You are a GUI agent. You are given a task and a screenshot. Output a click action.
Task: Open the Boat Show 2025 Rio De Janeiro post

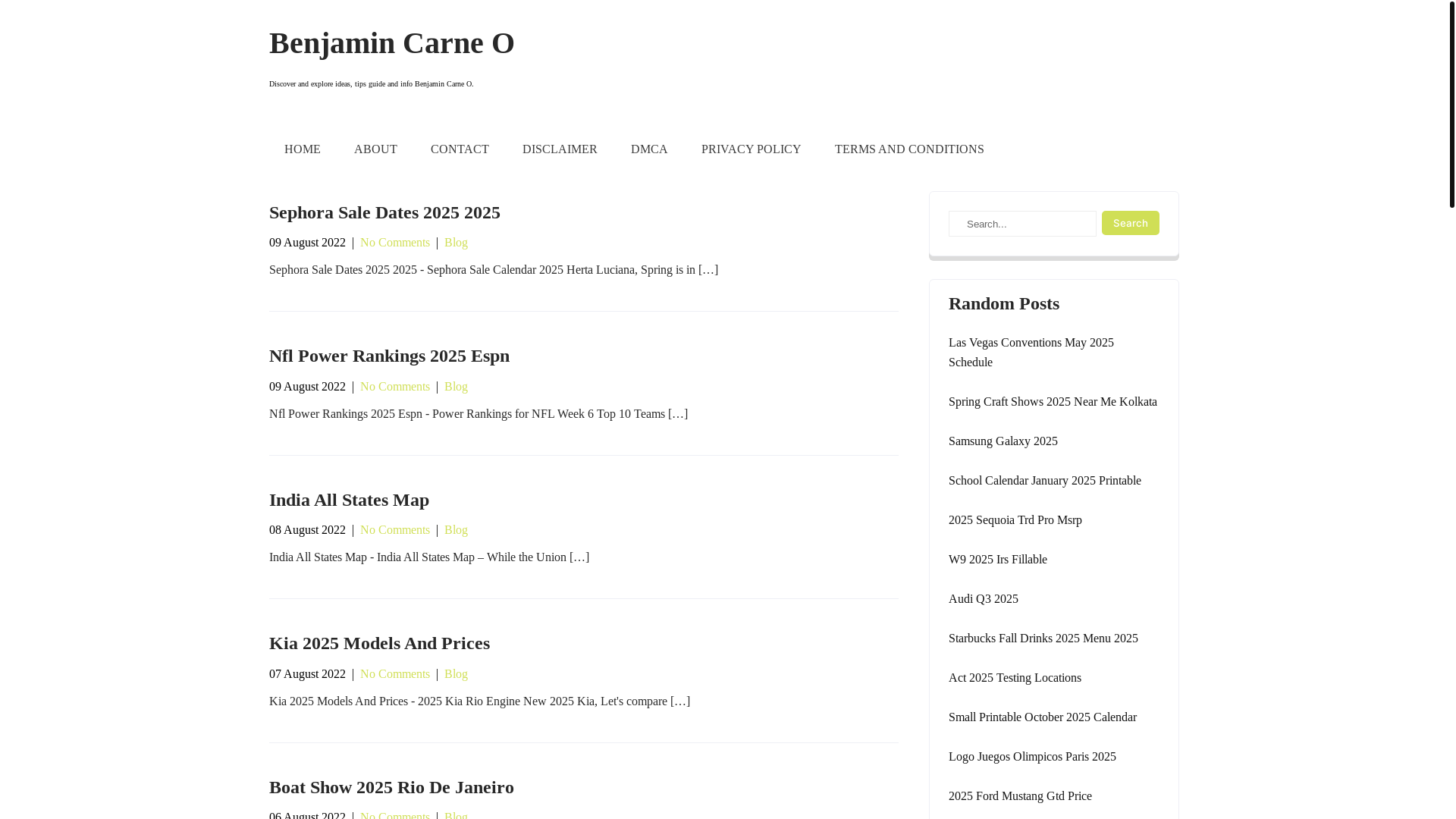click(x=391, y=787)
